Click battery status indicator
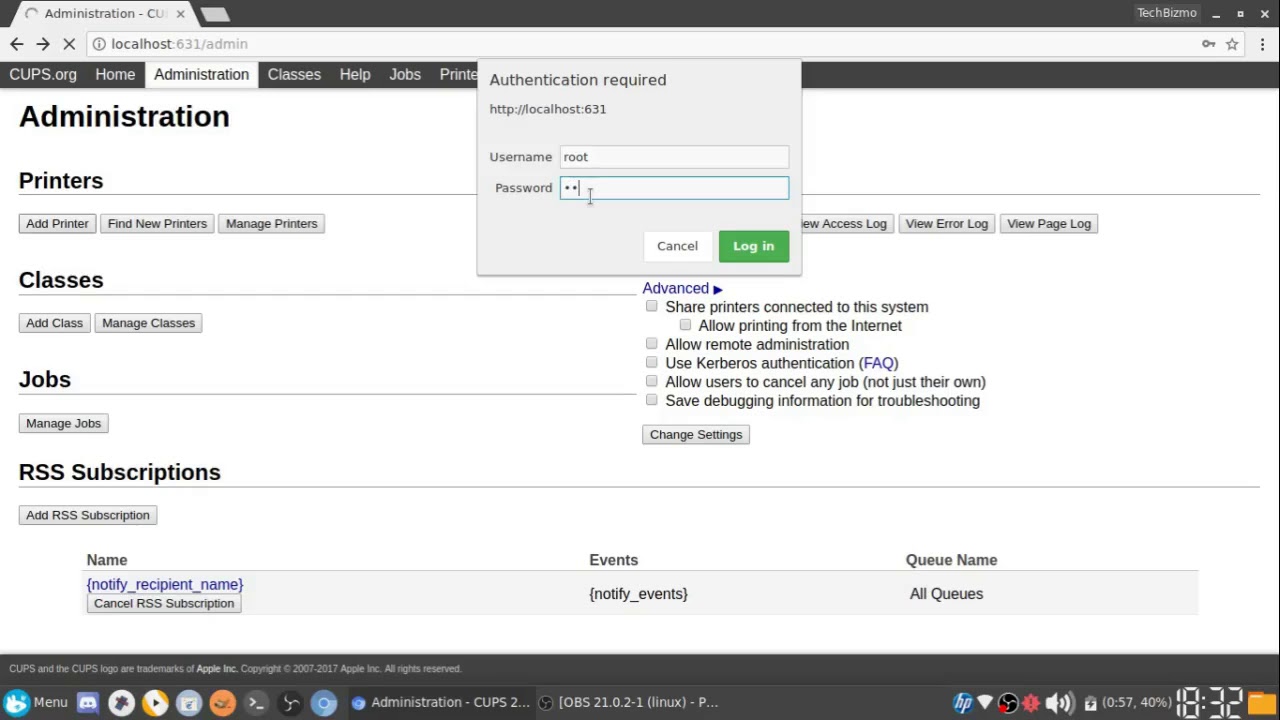This screenshot has height=720, width=1280. coord(1127,703)
